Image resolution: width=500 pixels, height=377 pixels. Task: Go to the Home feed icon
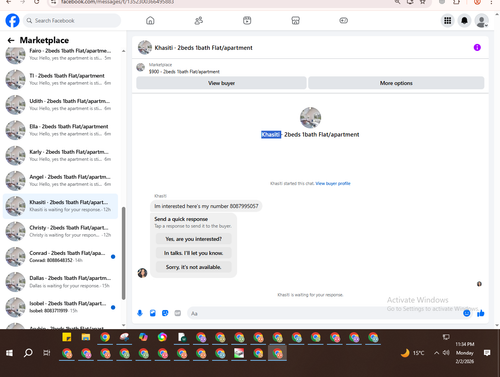coord(150,21)
